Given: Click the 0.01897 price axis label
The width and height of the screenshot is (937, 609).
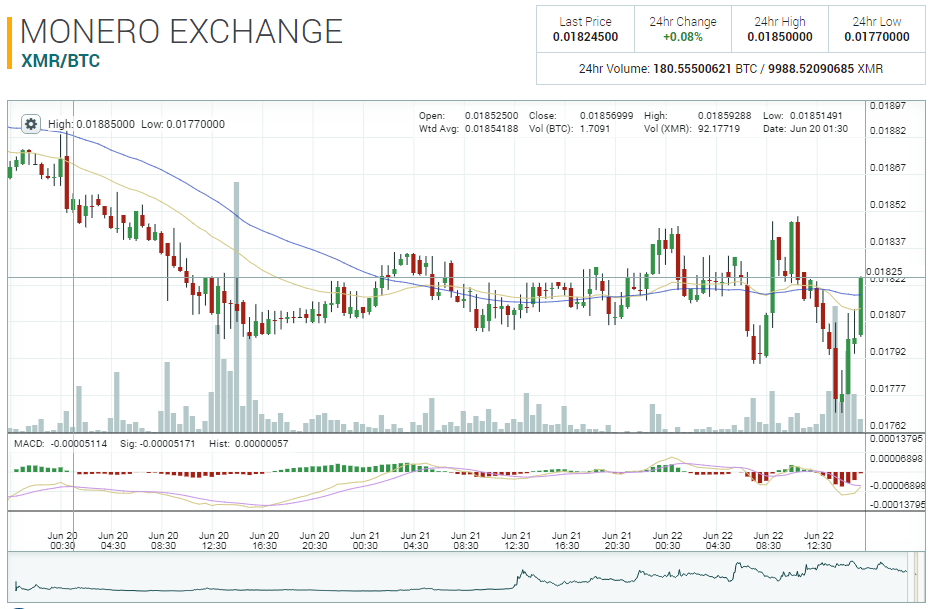Looking at the screenshot, I should (887, 106).
